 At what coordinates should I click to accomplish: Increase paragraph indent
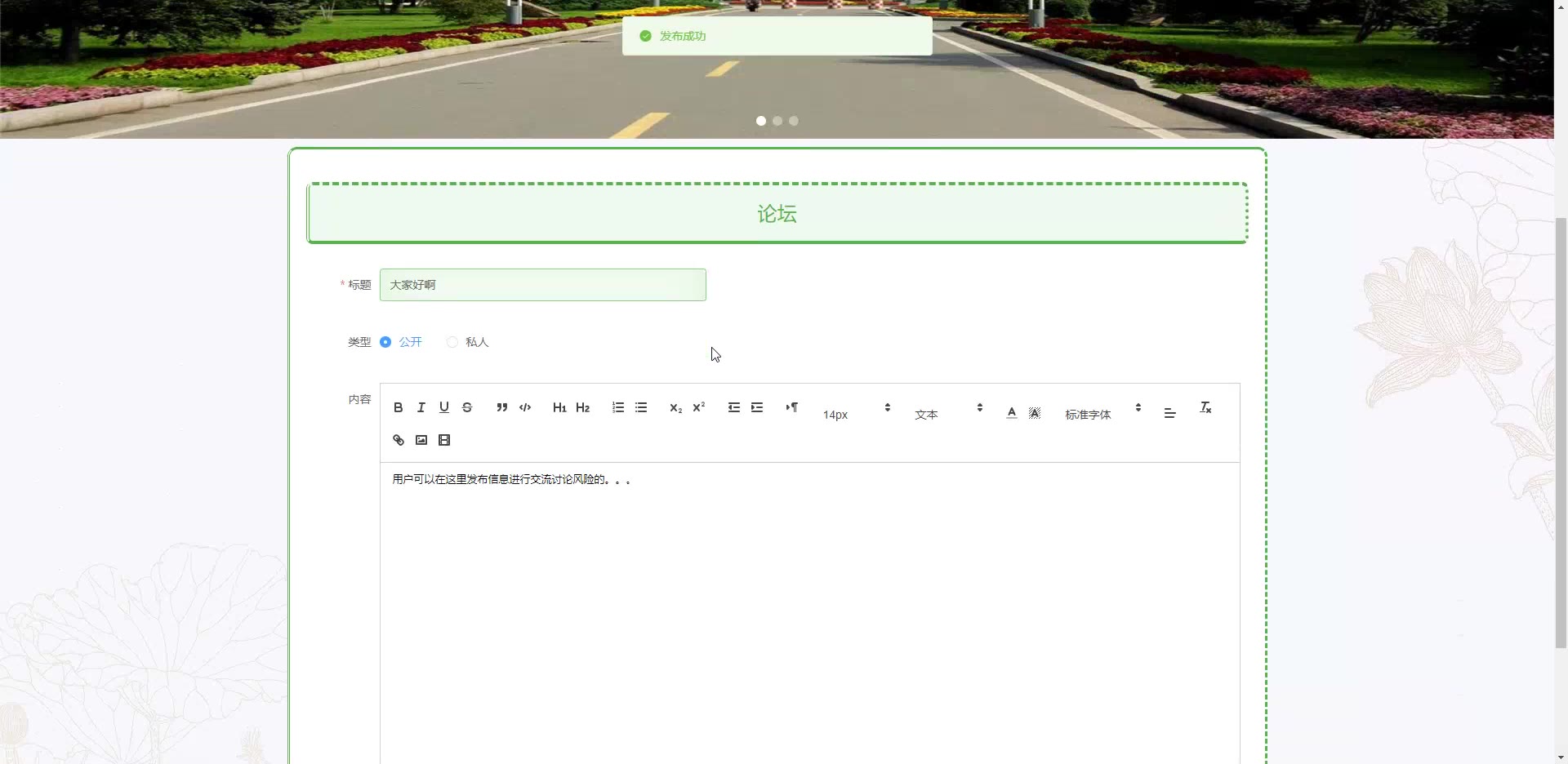click(x=757, y=407)
